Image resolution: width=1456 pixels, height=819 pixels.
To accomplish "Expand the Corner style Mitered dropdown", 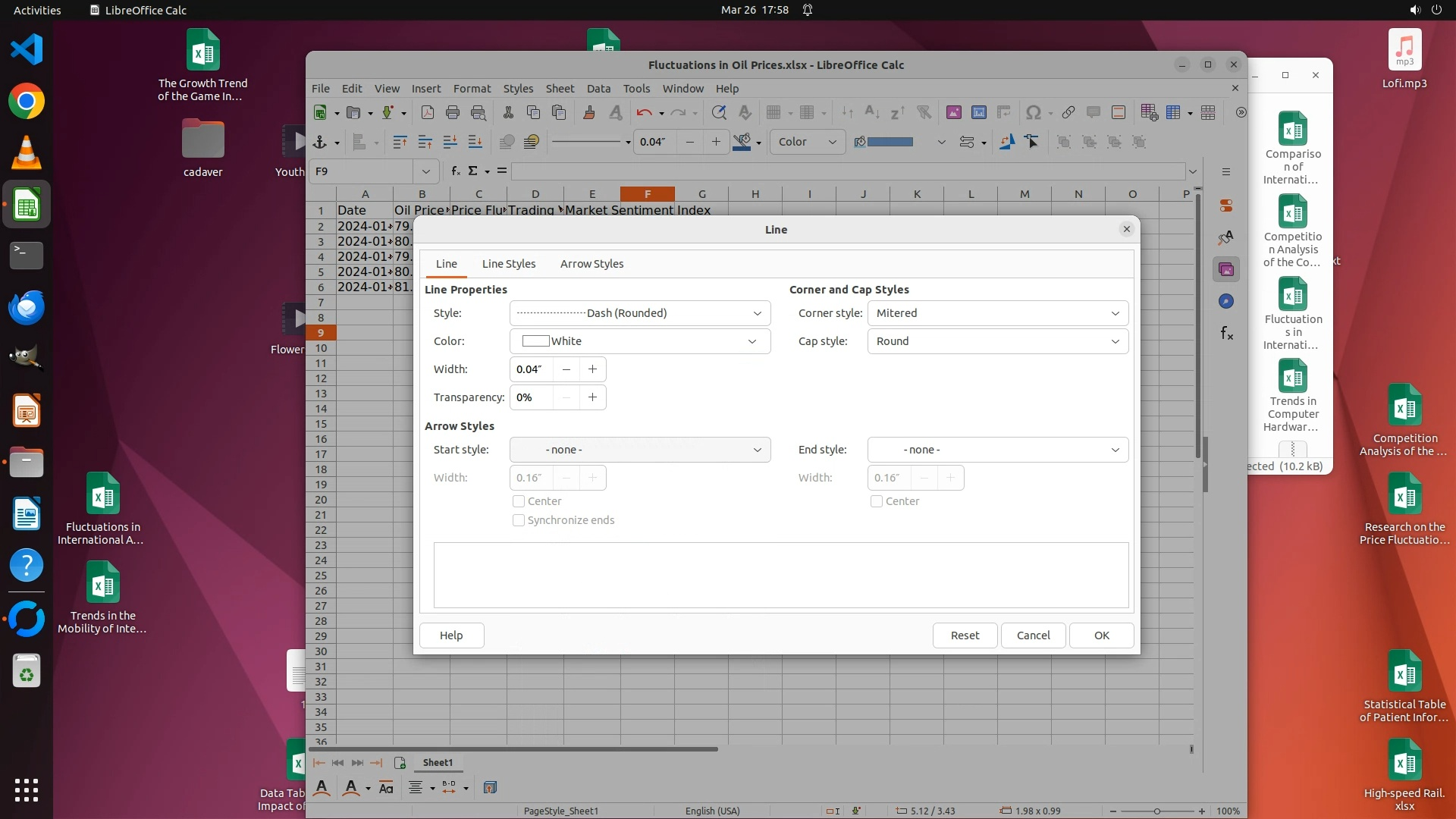I will 997,313.
